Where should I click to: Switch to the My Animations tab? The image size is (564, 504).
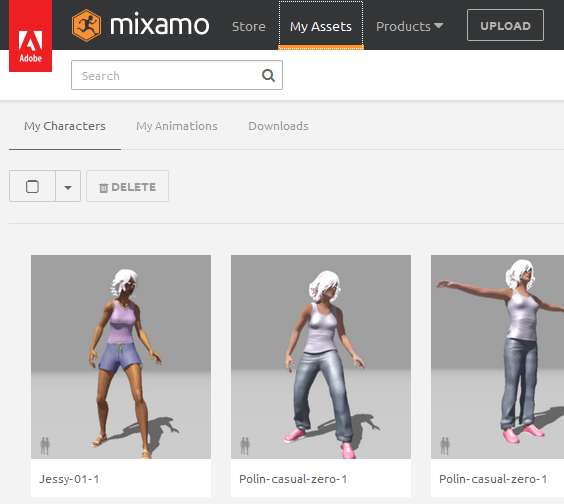[177, 126]
